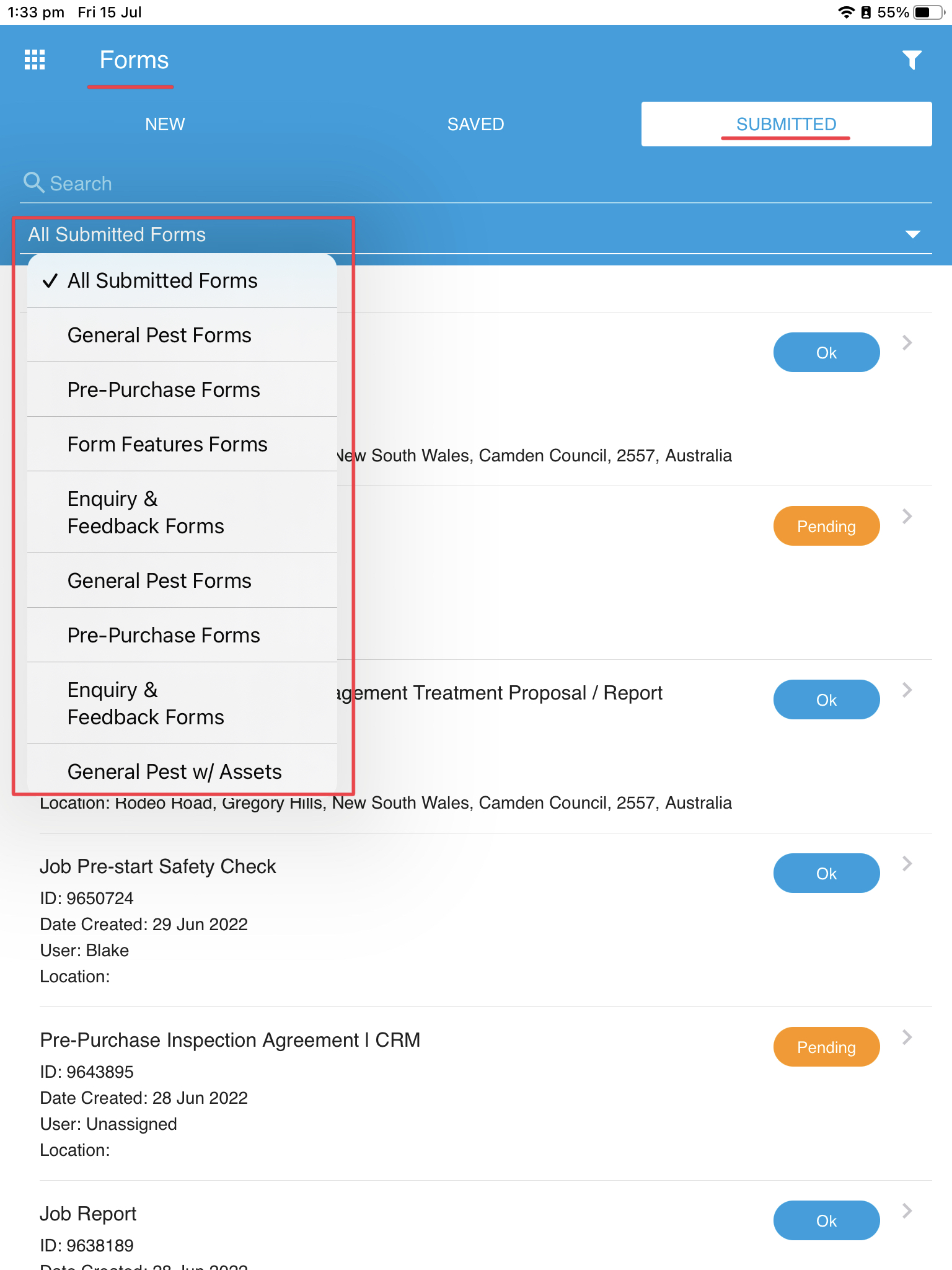Select Enquiry & Feedback Forms option
The height and width of the screenshot is (1270, 952).
click(146, 512)
